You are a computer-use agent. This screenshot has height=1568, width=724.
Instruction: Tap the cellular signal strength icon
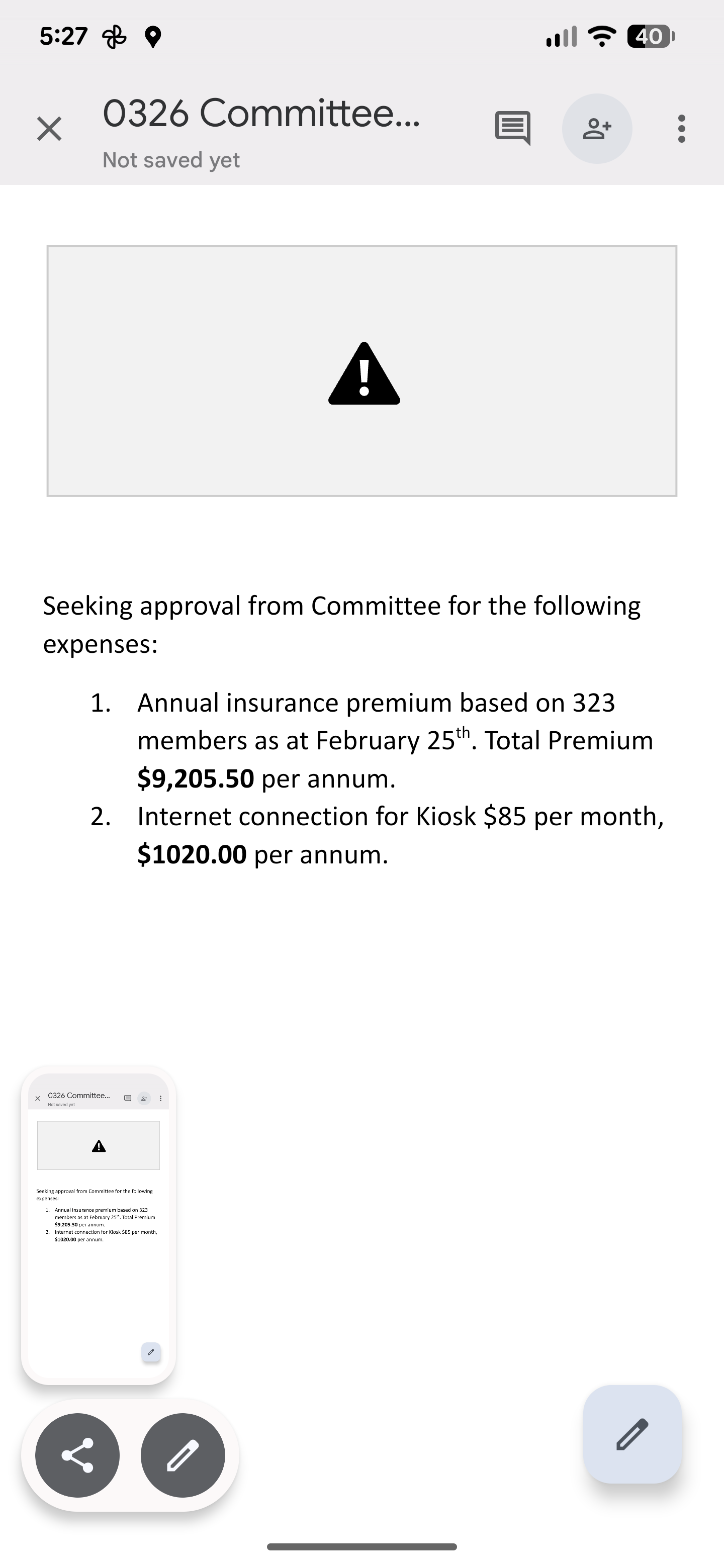point(562,37)
